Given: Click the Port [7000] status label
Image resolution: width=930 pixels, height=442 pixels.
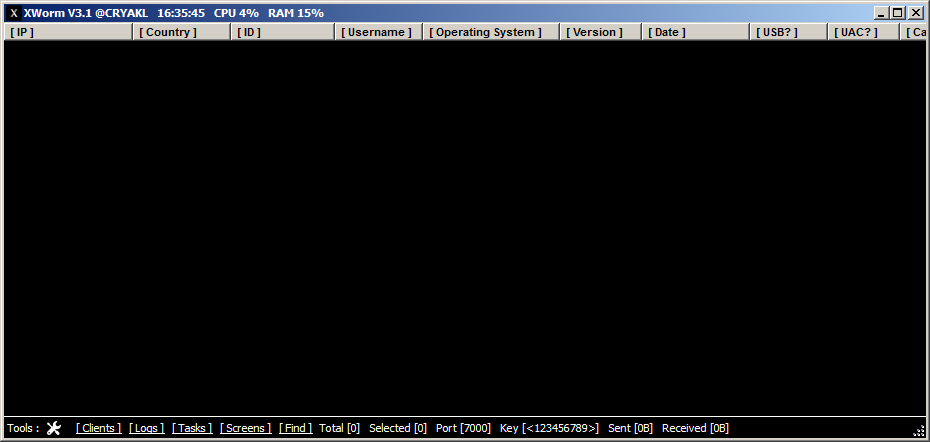Looking at the screenshot, I should tap(463, 428).
